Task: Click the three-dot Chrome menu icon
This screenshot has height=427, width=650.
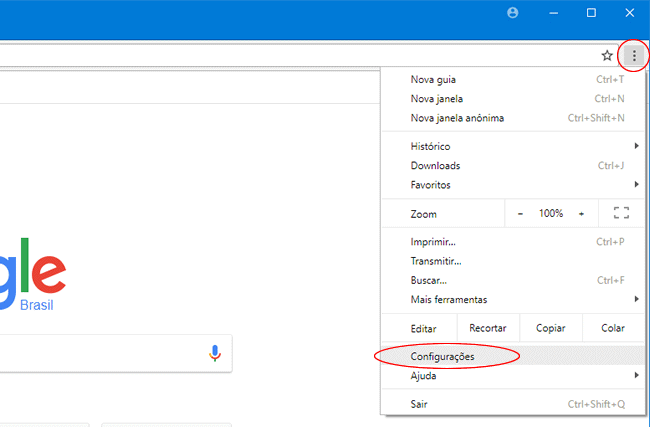Action: pos(634,56)
